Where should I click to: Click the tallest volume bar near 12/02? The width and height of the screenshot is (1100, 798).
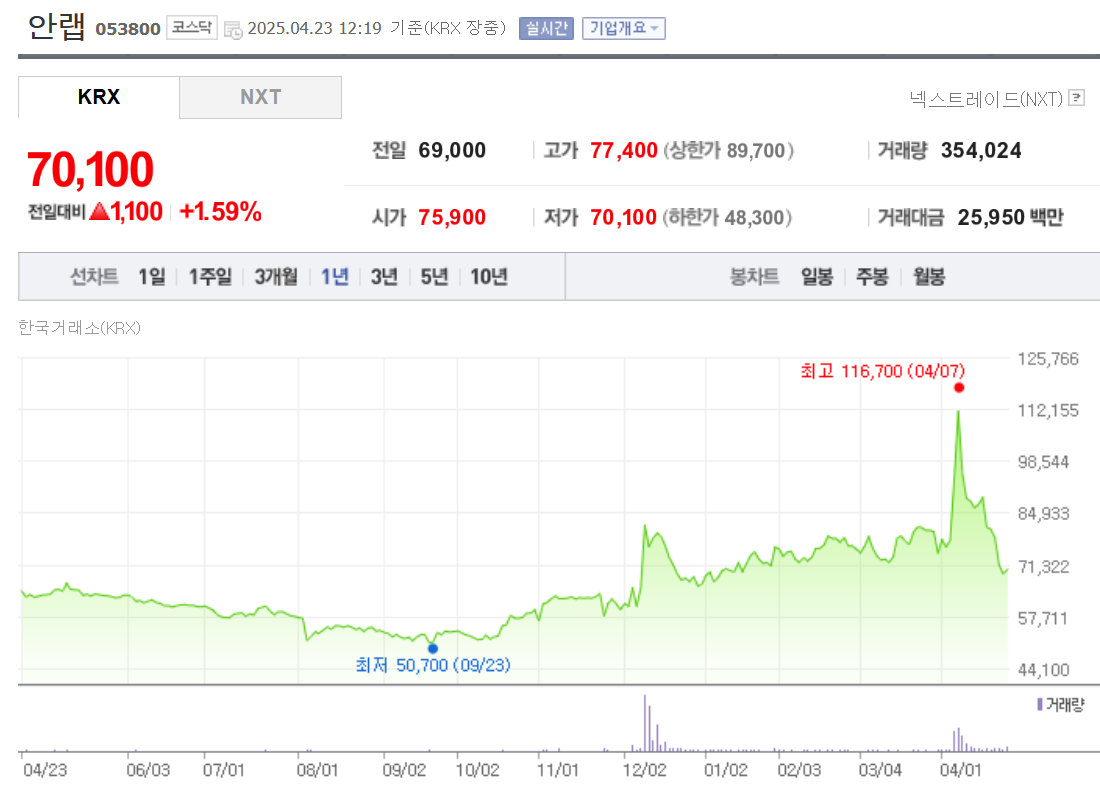(x=645, y=724)
